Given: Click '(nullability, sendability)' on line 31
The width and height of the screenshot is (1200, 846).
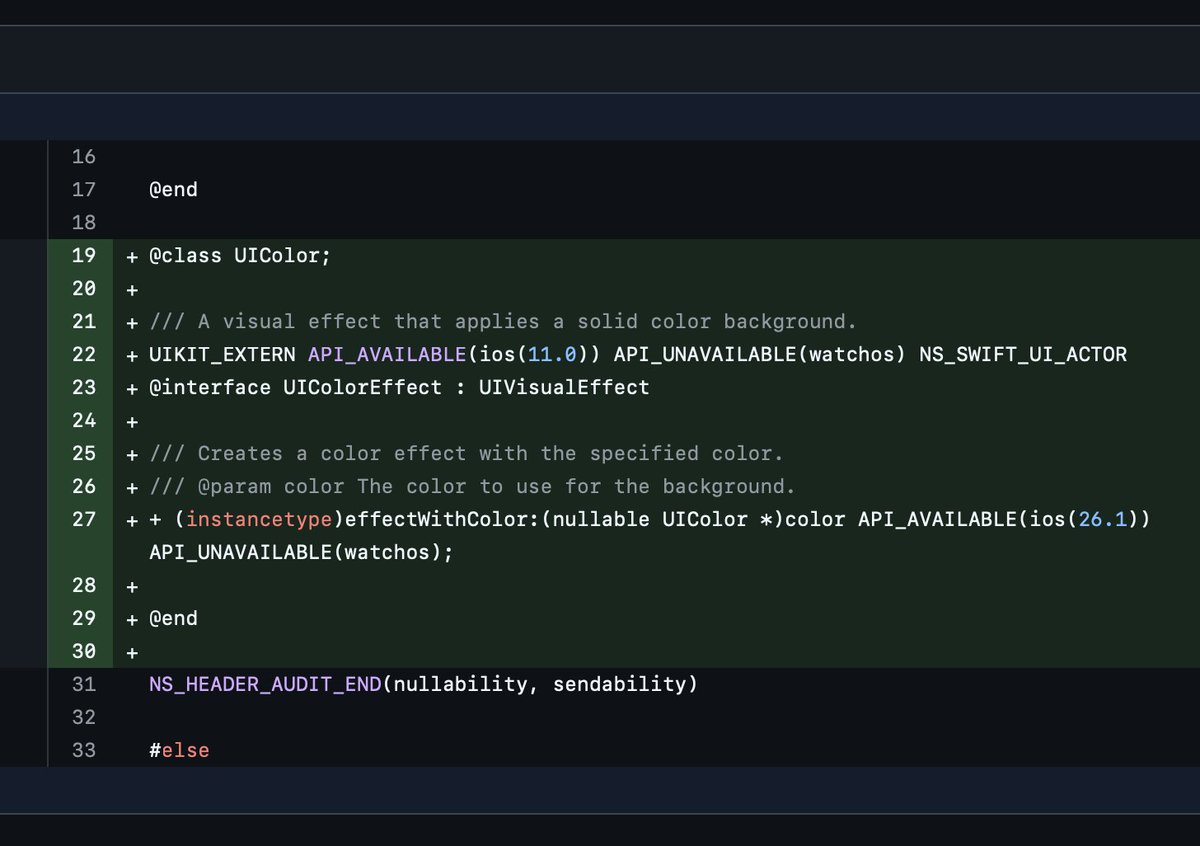Looking at the screenshot, I should [540, 685].
